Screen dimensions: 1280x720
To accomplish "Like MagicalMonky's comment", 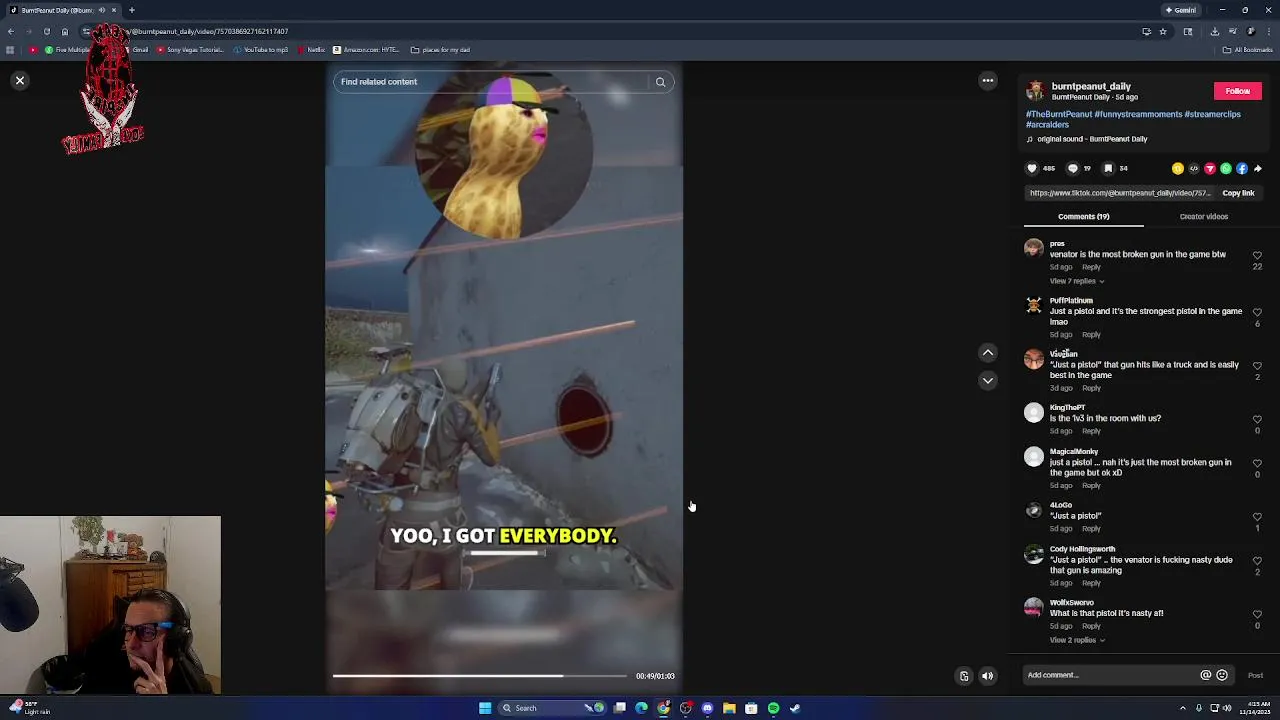I will (x=1257, y=464).
